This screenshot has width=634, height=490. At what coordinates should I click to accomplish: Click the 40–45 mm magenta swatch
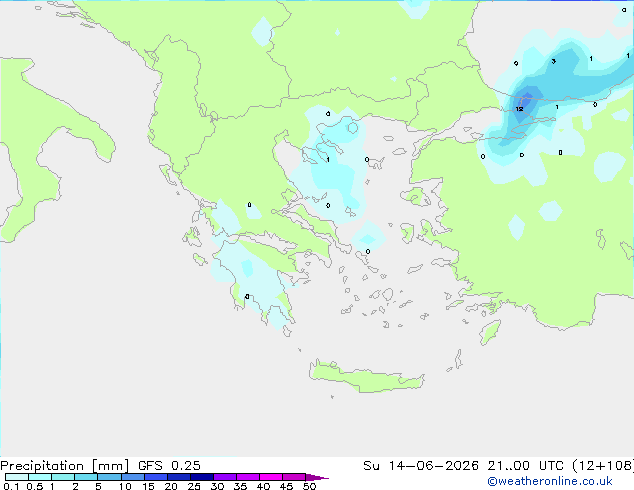(x=271, y=477)
